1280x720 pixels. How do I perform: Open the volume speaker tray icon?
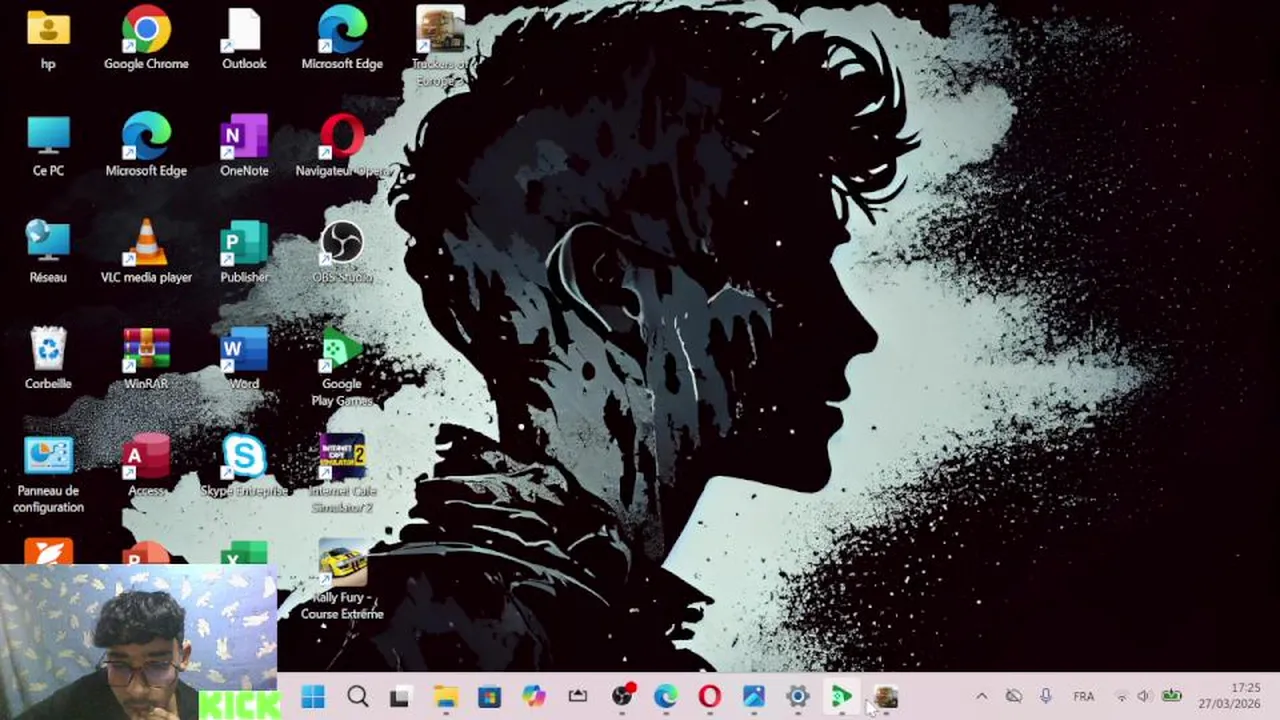pos(1144,697)
